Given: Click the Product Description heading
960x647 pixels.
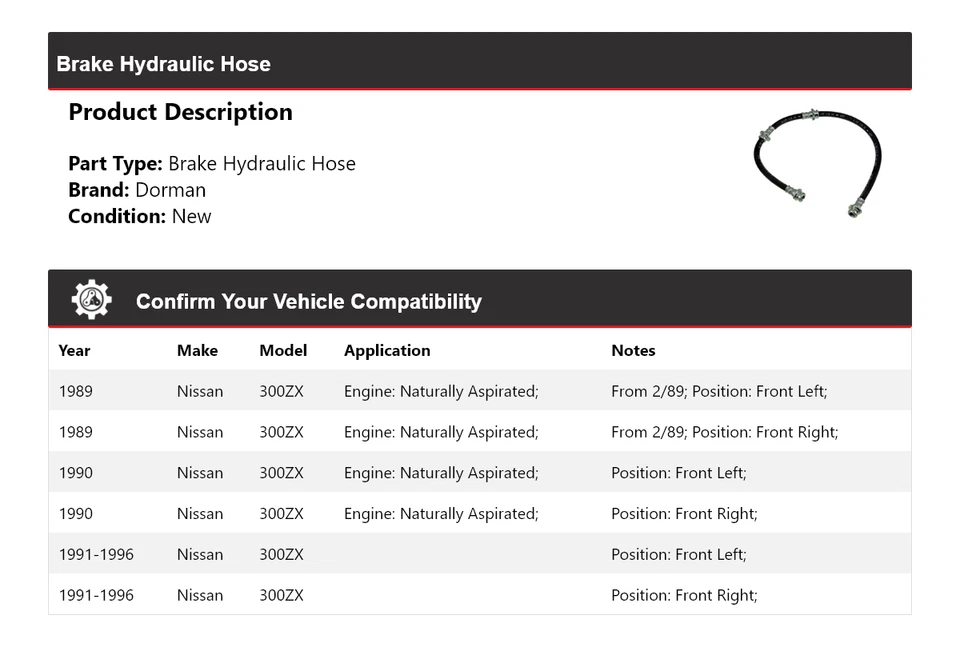Looking at the screenshot, I should pyautogui.click(x=181, y=112).
